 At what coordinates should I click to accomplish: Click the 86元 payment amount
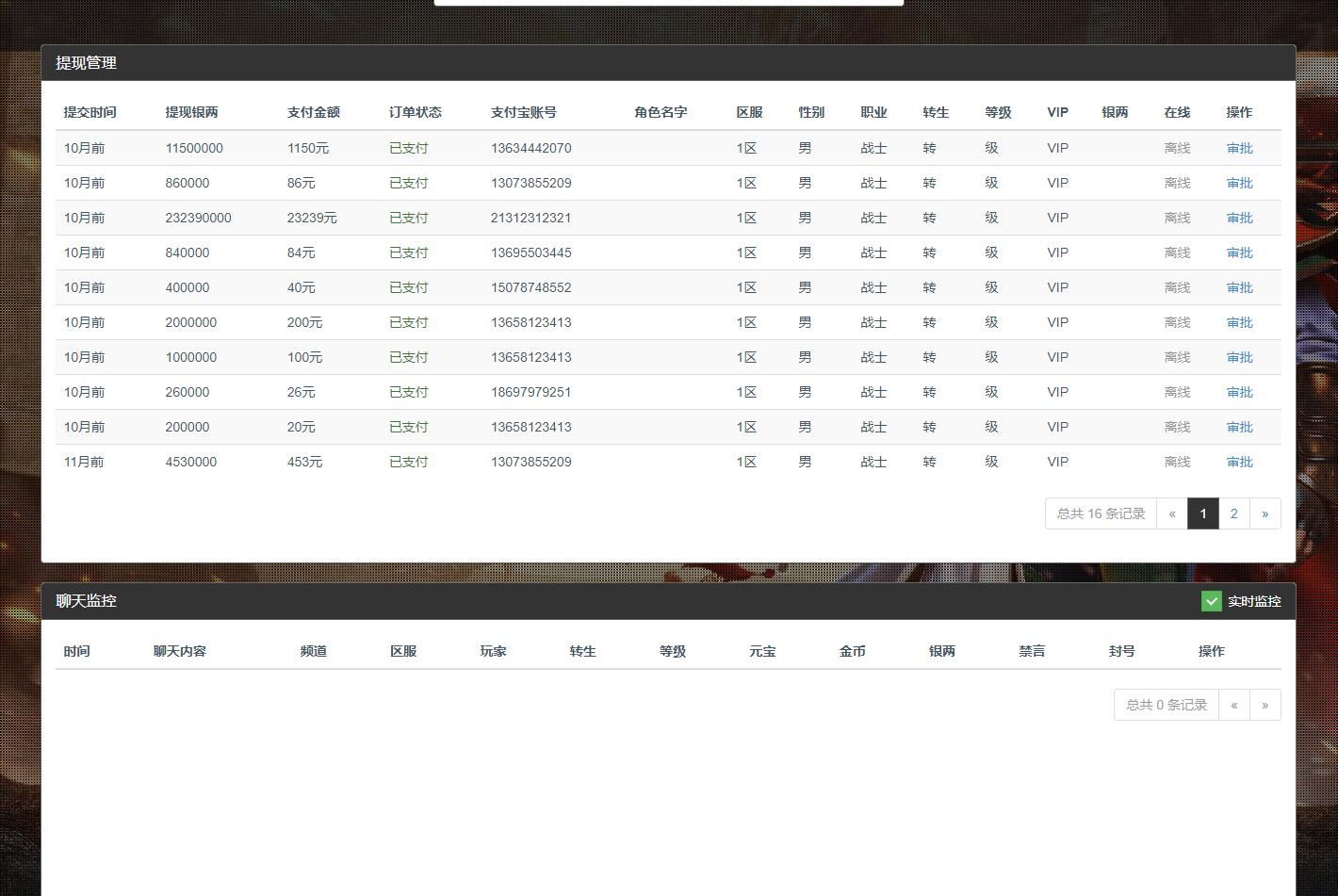(302, 183)
